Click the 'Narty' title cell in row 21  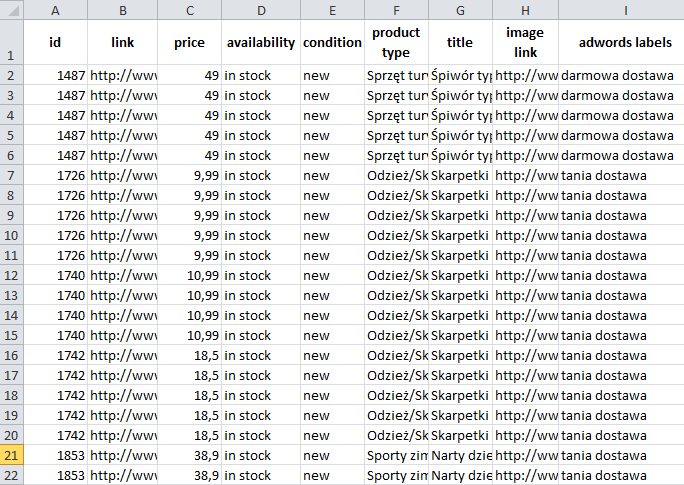[460, 455]
